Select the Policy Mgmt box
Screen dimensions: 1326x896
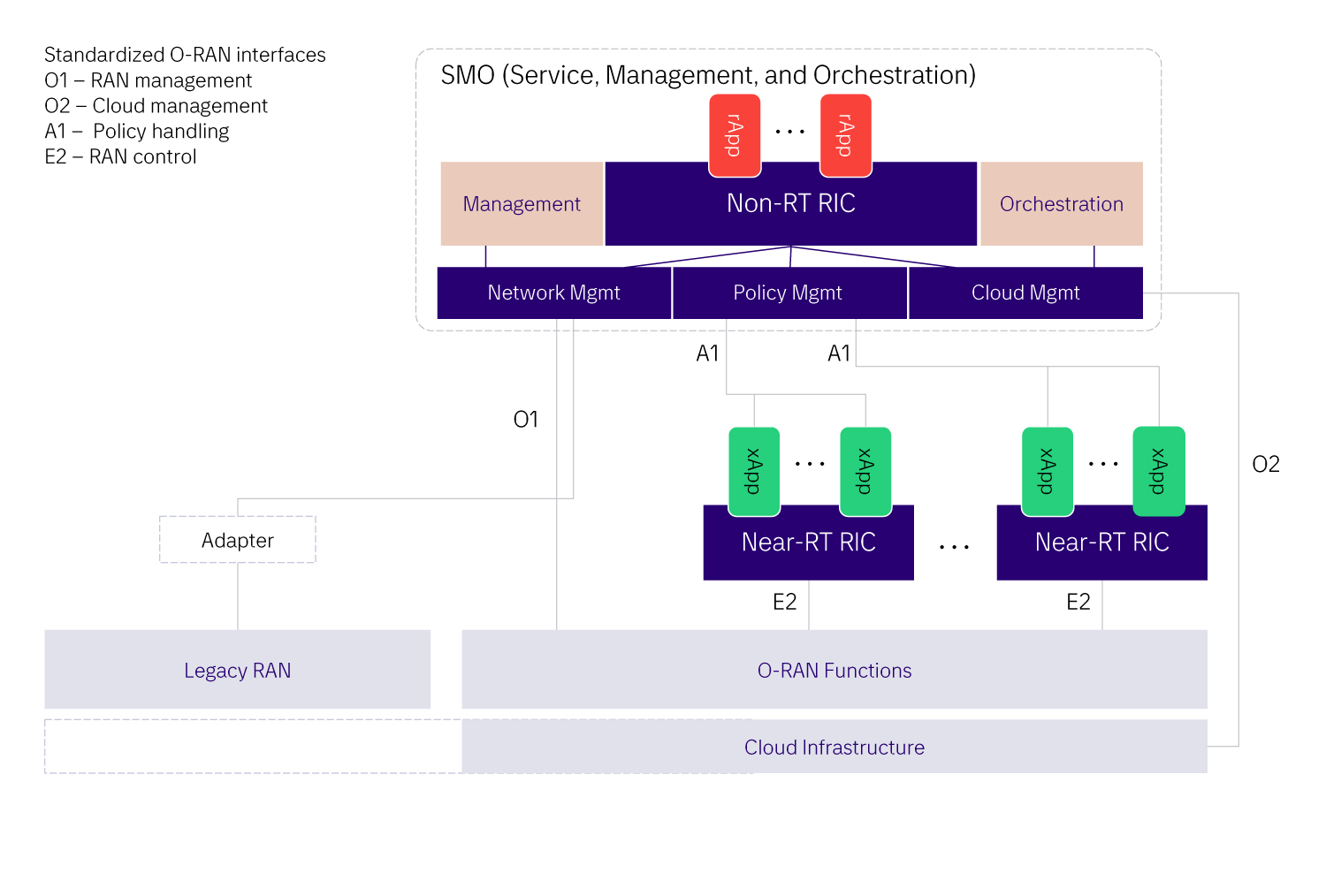click(x=788, y=292)
